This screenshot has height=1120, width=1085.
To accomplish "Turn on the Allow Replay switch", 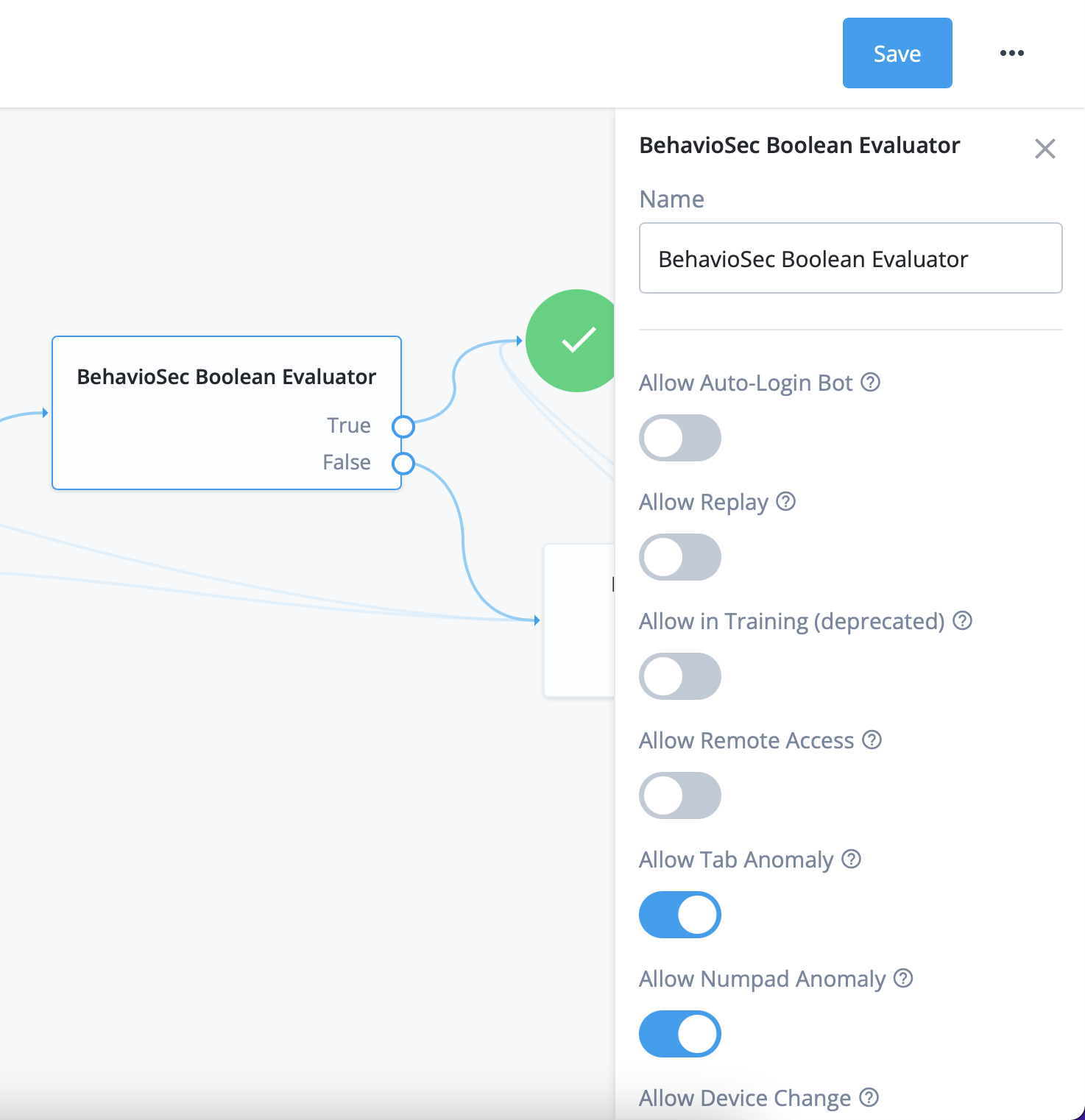I will pos(679,557).
